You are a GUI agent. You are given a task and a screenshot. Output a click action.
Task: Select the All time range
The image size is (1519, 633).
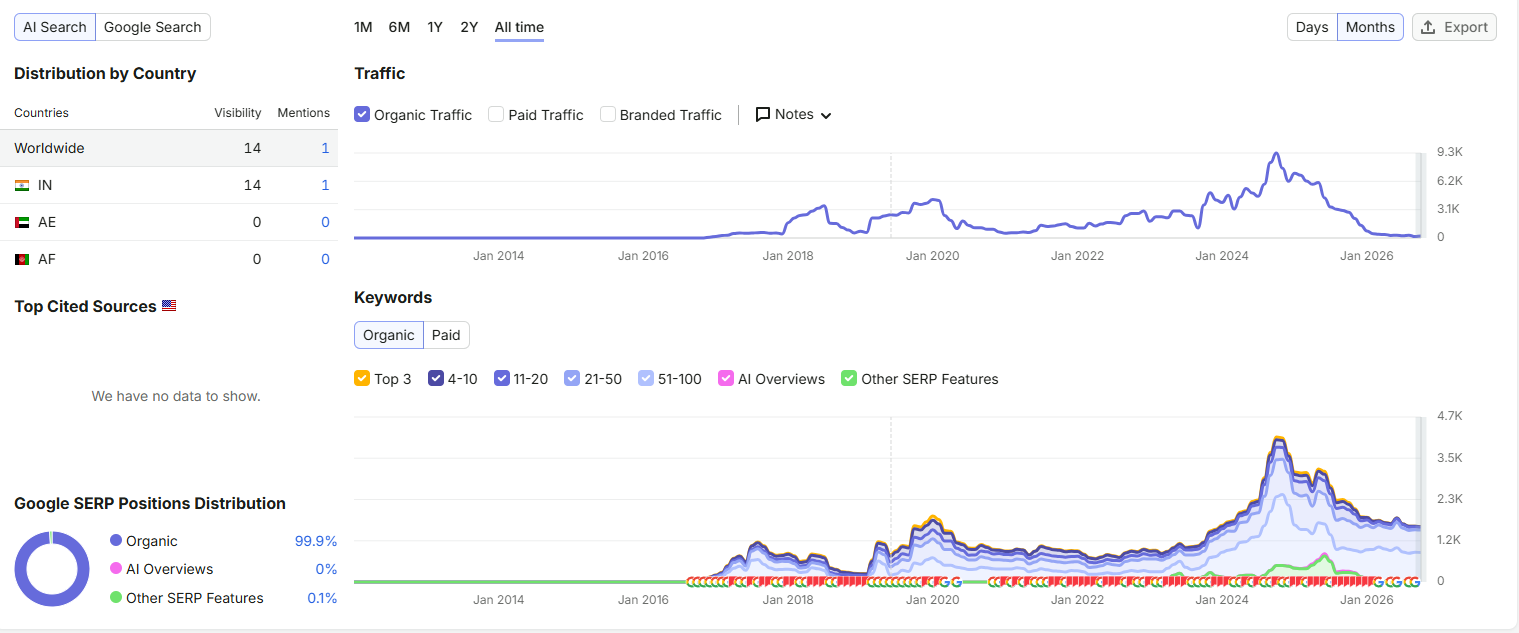(x=519, y=27)
